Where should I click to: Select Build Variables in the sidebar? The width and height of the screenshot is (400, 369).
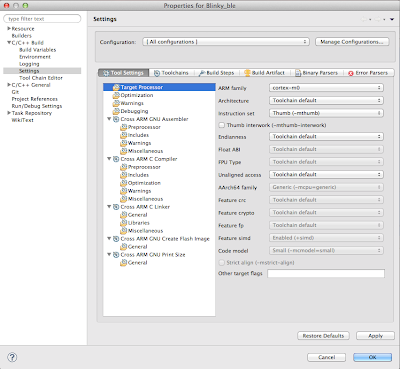pyautogui.click(x=38, y=50)
